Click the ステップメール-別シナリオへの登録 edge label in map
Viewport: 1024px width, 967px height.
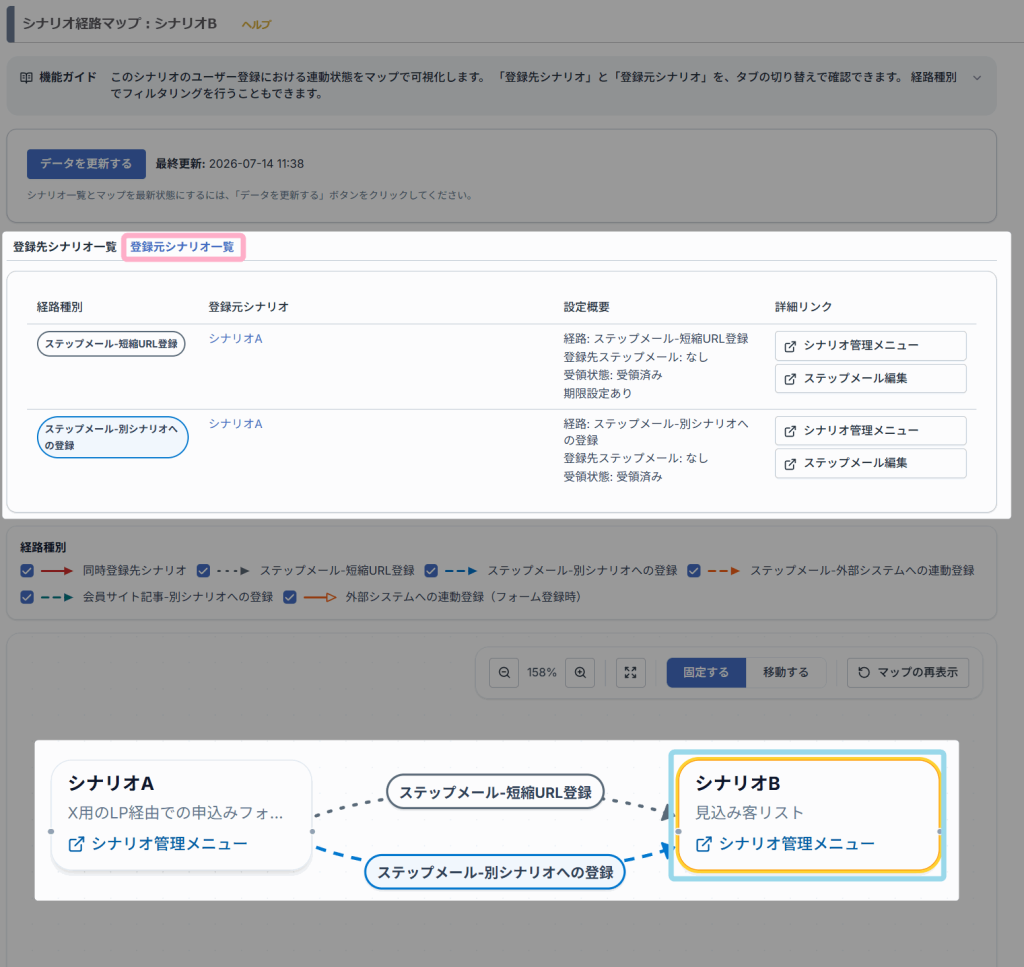(495, 872)
